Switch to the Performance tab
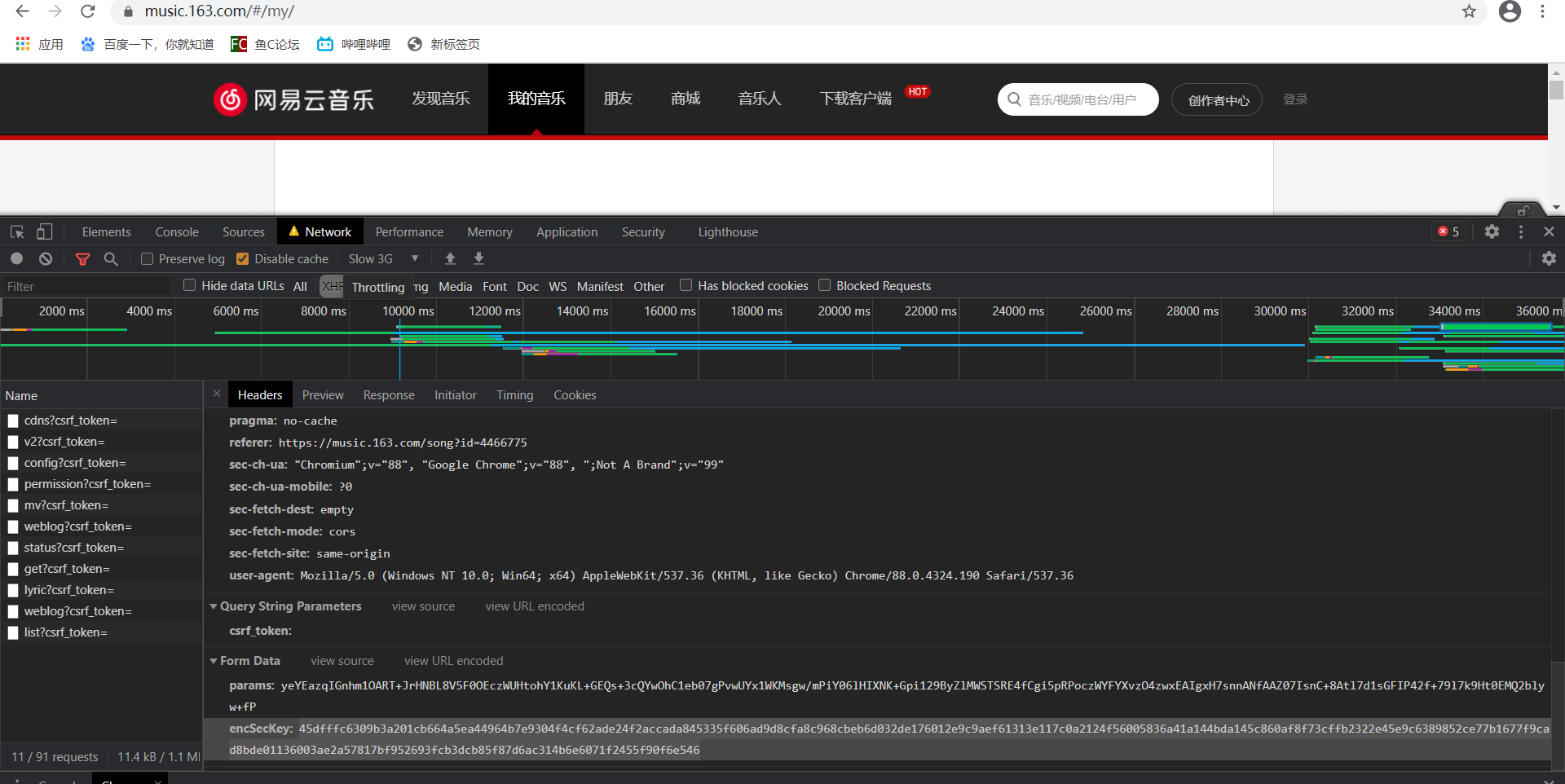 click(x=409, y=232)
